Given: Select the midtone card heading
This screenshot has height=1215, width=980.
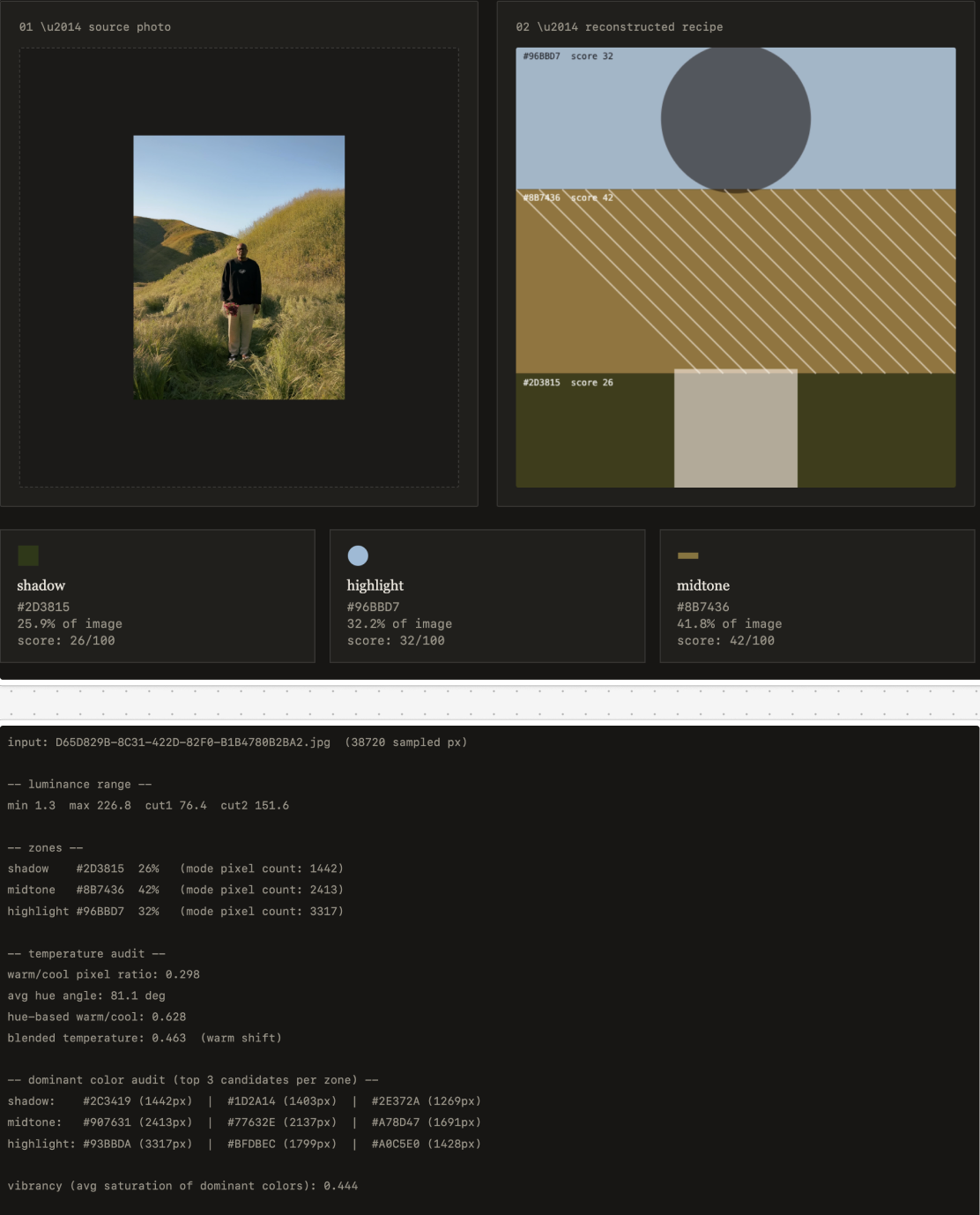Looking at the screenshot, I should coord(703,585).
